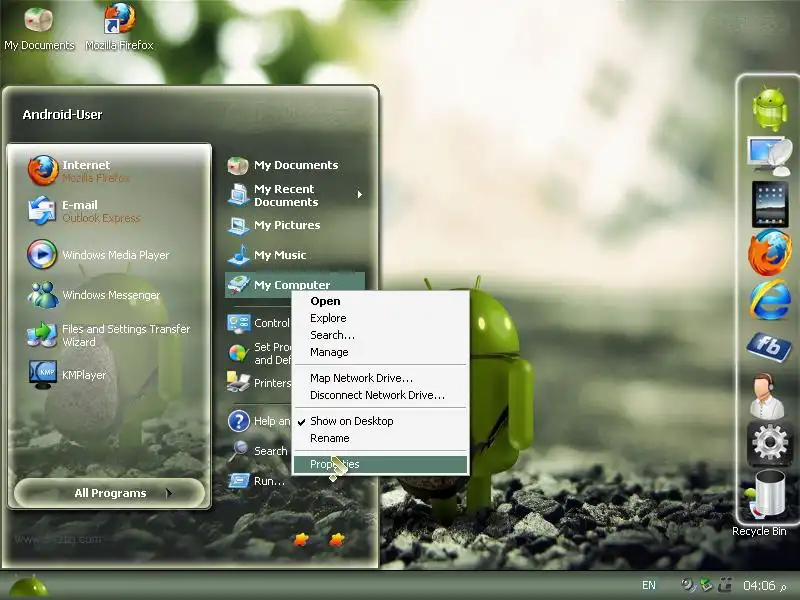Screen dimensions: 800x600
Task: Open the Facebook fb dock icon
Action: tap(769, 347)
